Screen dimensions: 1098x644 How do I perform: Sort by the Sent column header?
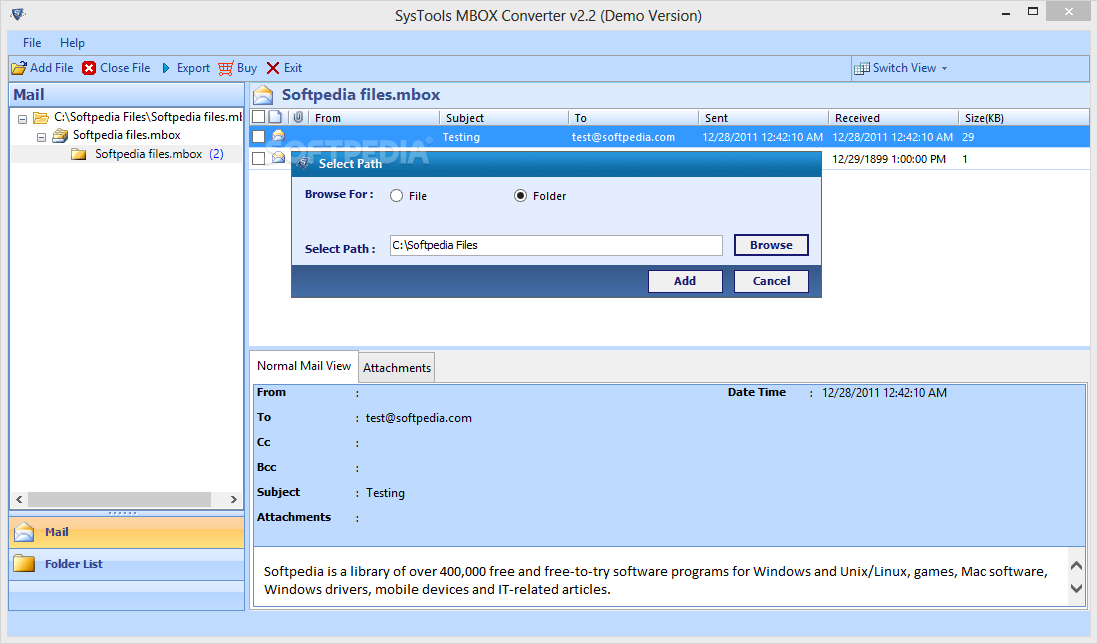tap(763, 118)
